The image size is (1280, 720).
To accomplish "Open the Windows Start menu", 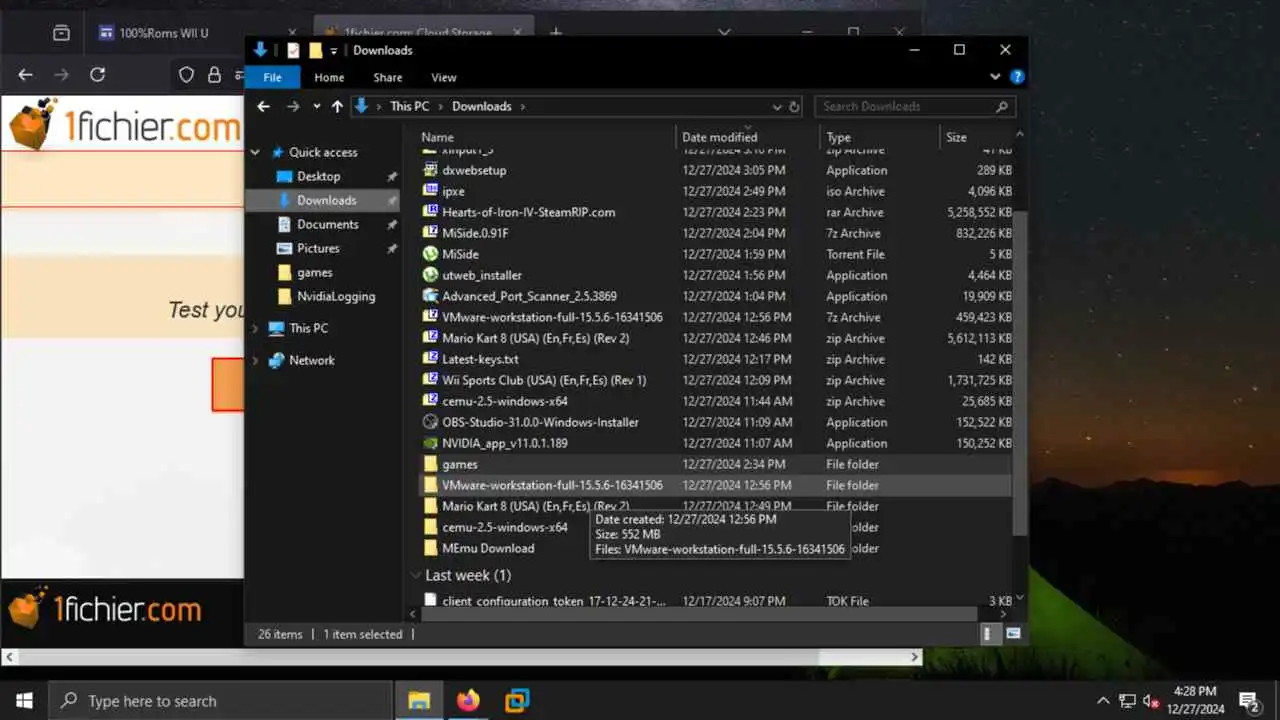I will tap(24, 701).
